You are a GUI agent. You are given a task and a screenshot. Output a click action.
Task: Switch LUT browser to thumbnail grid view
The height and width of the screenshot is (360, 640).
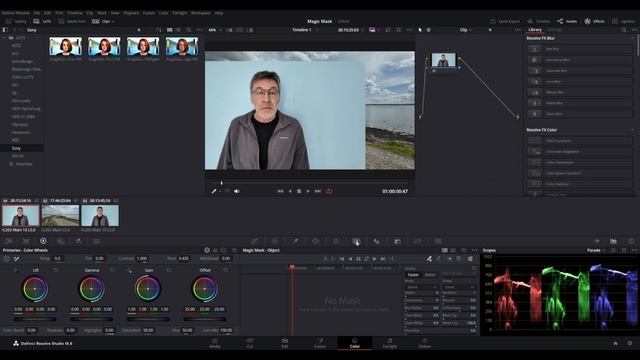click(169, 30)
